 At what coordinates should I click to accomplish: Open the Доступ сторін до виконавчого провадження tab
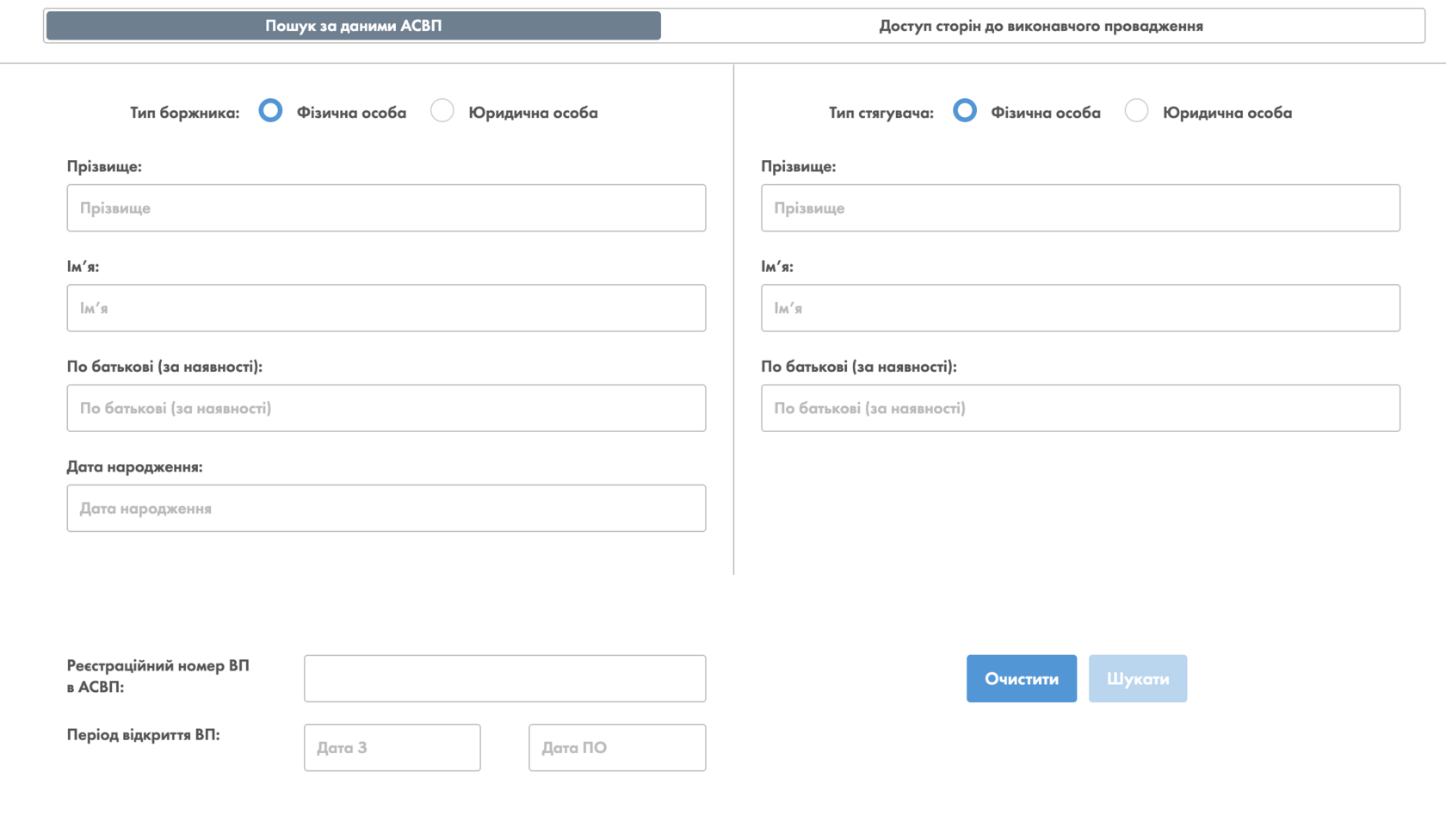[1041, 26]
